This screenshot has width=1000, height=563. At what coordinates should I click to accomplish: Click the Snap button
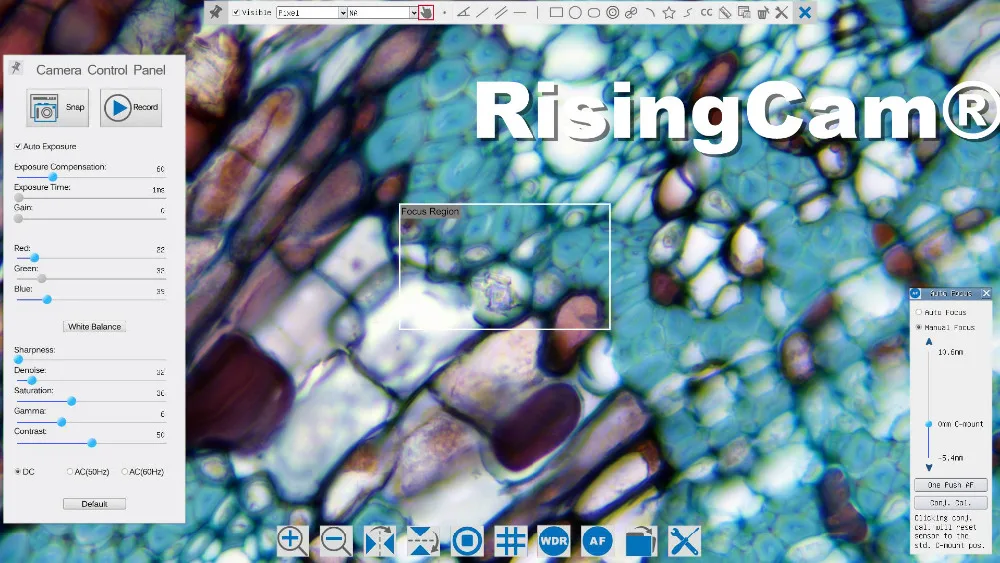coord(57,107)
